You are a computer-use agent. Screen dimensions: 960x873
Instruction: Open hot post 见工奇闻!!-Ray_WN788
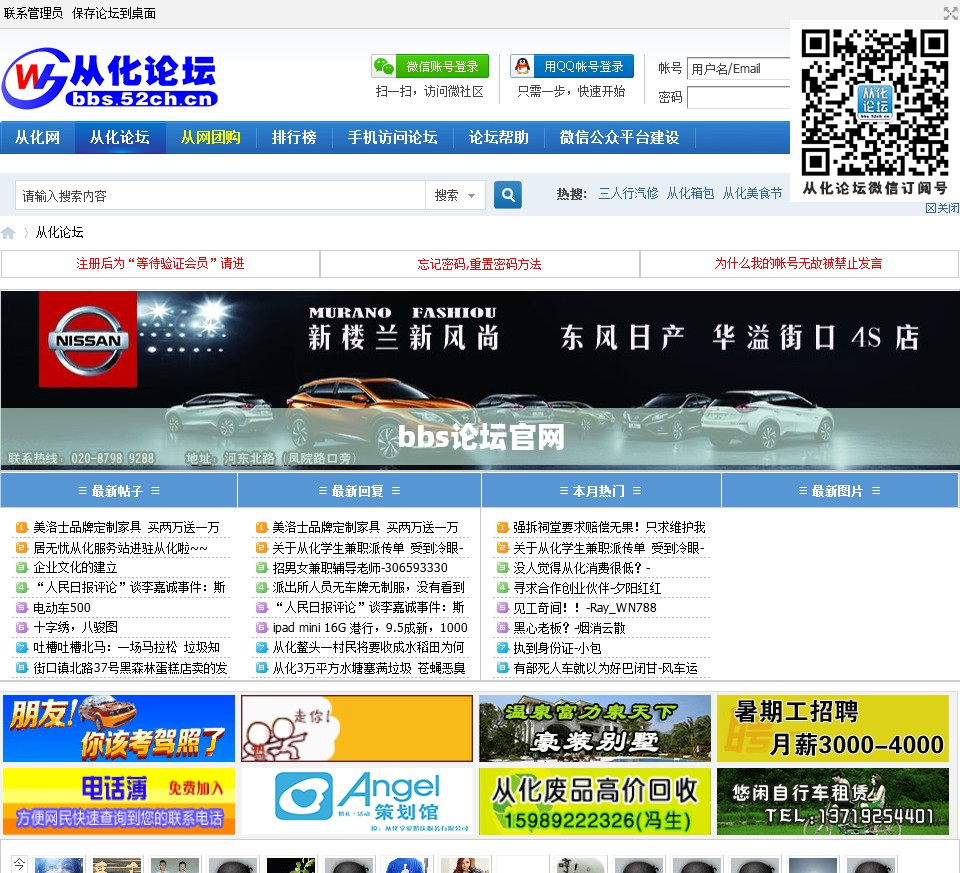coord(585,608)
